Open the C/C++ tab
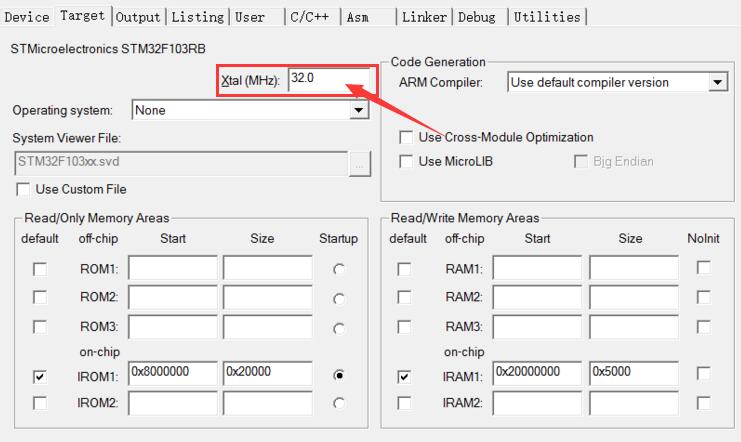741x442 pixels. (312, 17)
